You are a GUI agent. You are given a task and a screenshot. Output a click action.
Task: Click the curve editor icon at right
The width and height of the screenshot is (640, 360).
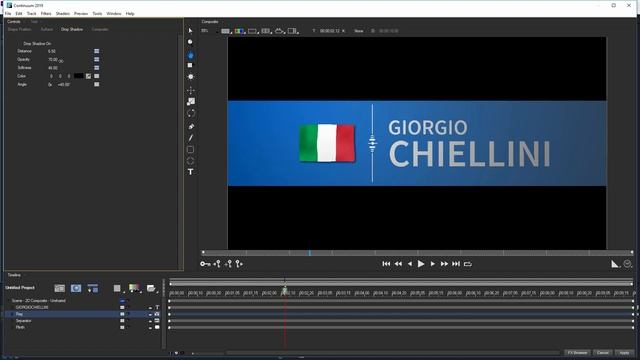[615, 264]
